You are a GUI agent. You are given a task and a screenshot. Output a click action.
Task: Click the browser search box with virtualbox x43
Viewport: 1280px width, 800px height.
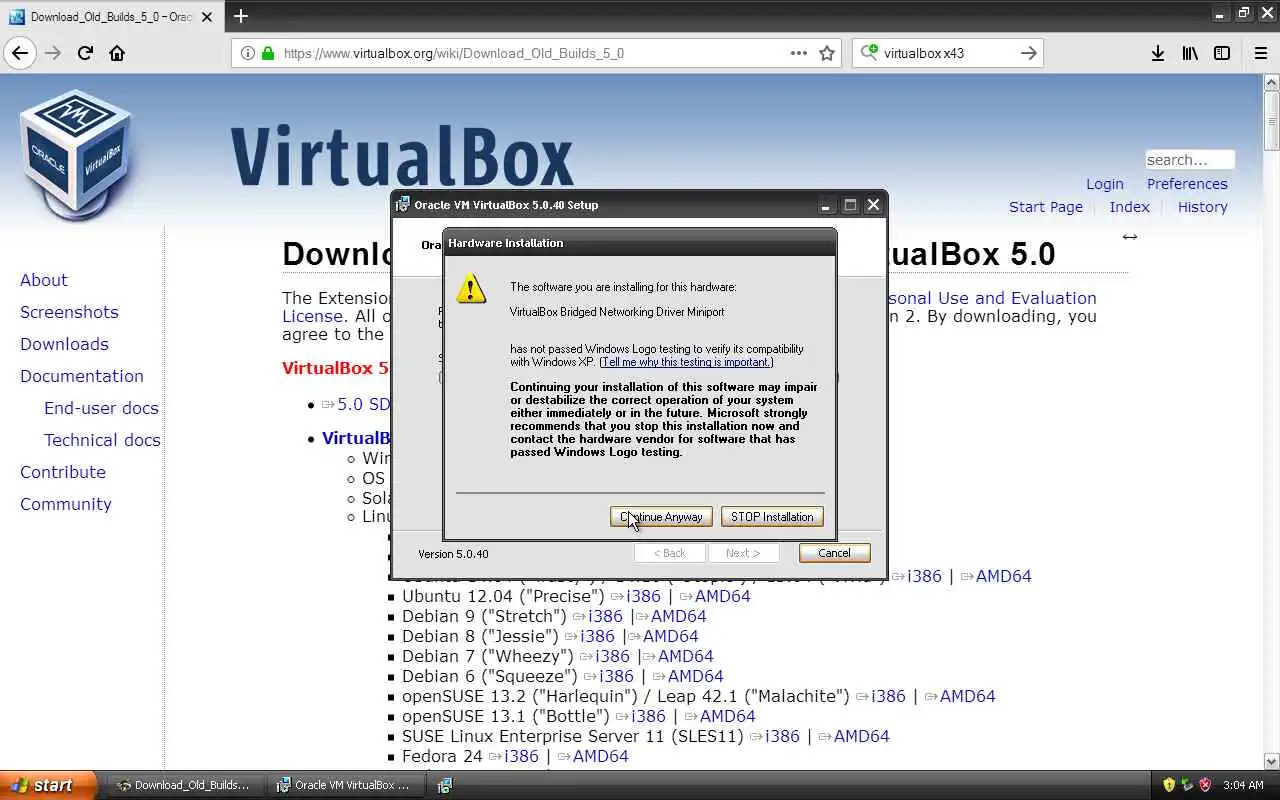[x=947, y=53]
